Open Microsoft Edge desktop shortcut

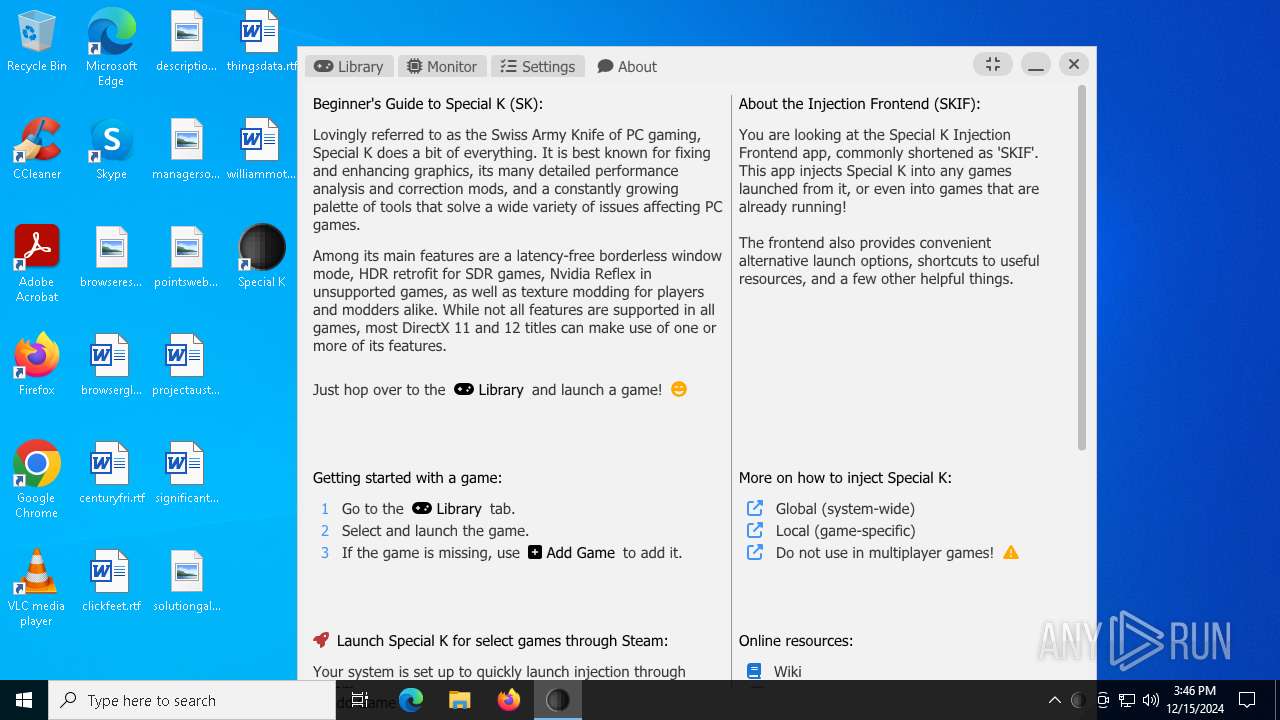[111, 48]
